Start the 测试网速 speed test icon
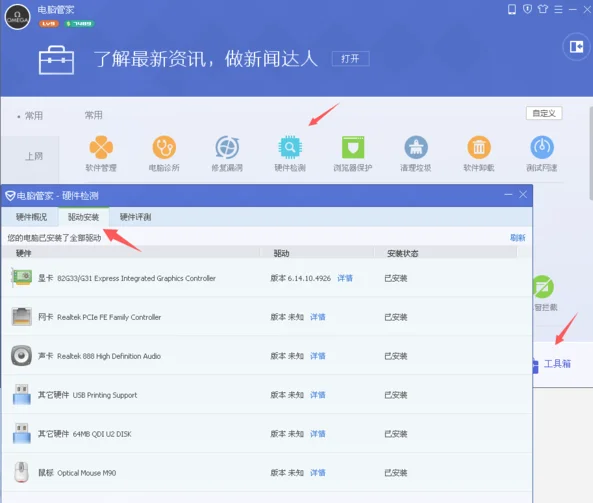Screen dimensions: 593x503 click(x=542, y=147)
